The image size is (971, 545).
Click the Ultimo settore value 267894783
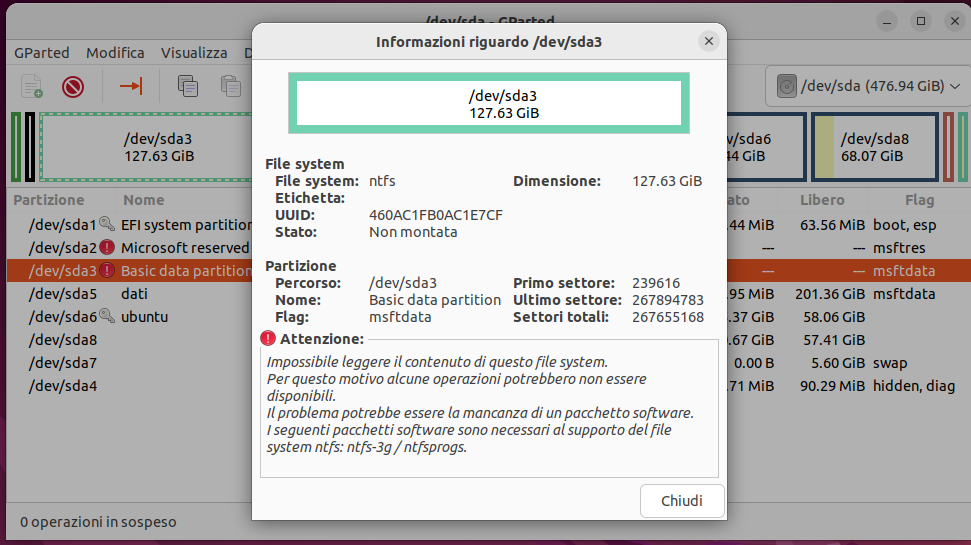coord(668,300)
